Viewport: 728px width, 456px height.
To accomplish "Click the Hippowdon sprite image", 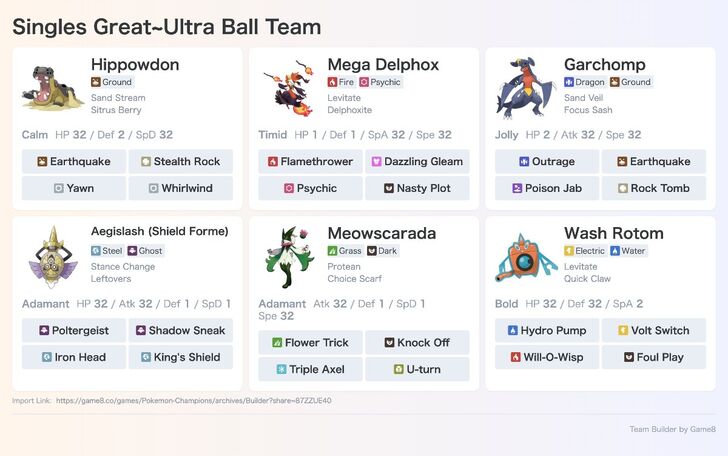I will (x=51, y=89).
